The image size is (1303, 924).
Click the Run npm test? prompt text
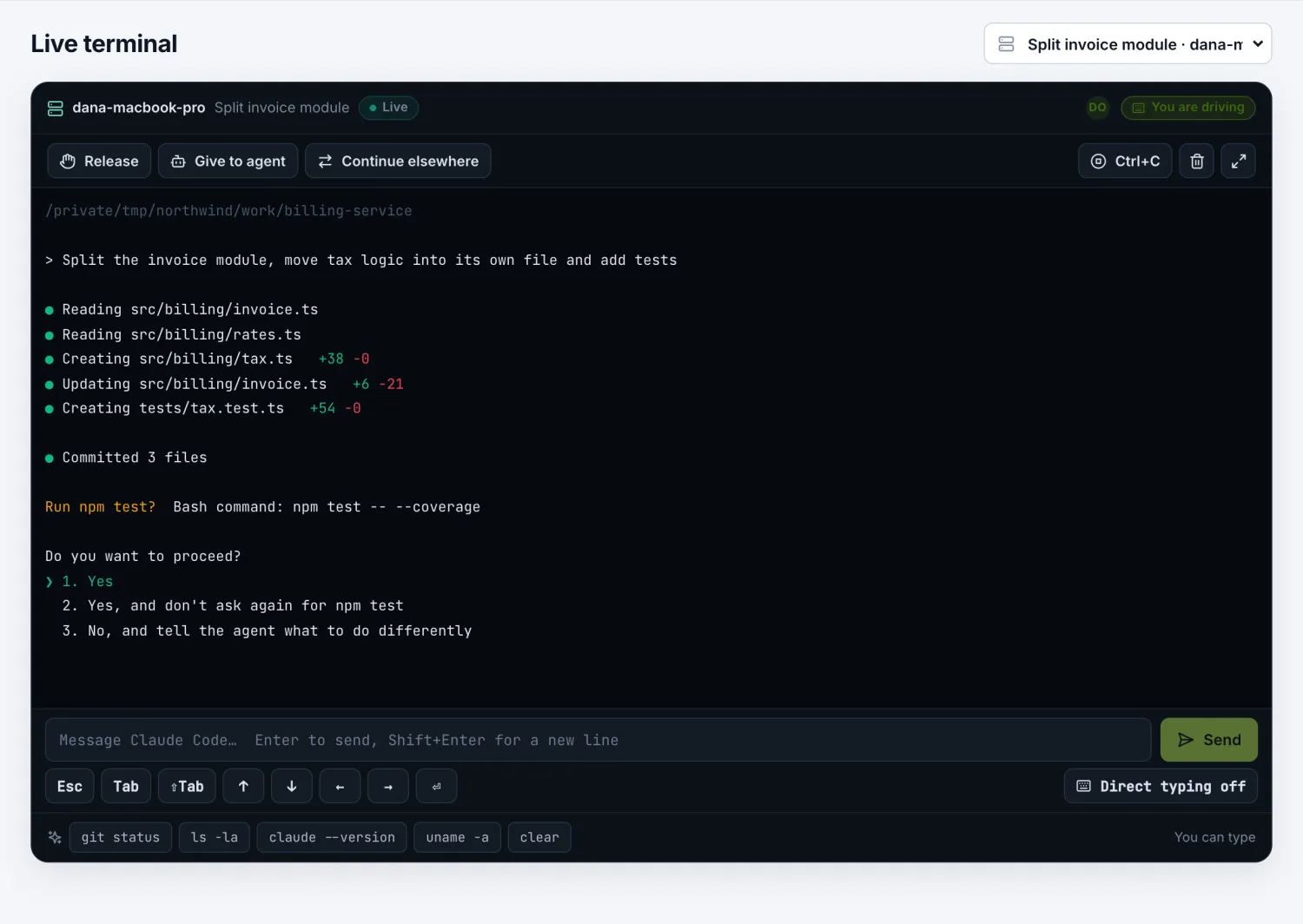pos(100,507)
